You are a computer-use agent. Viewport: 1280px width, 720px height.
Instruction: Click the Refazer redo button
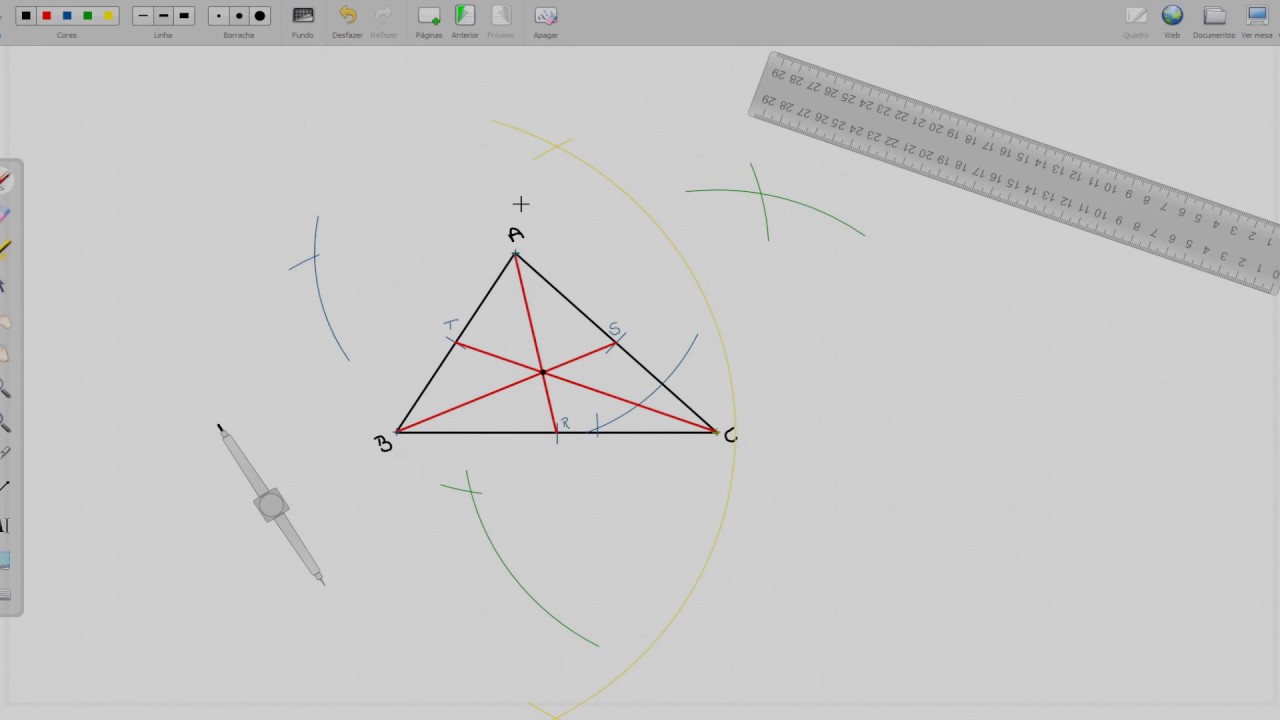point(383,20)
